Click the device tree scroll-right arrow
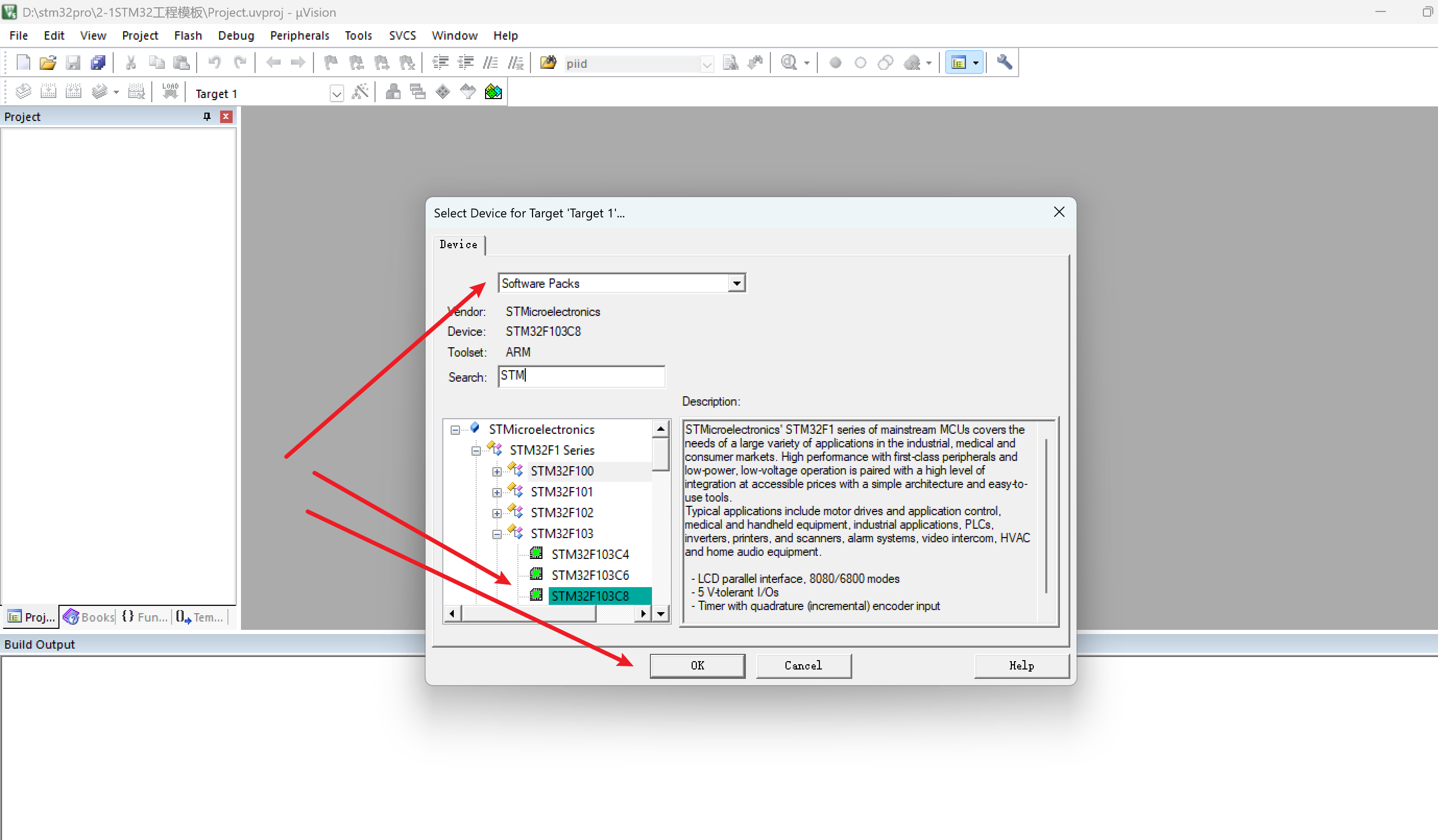The image size is (1438, 840). pyautogui.click(x=644, y=614)
